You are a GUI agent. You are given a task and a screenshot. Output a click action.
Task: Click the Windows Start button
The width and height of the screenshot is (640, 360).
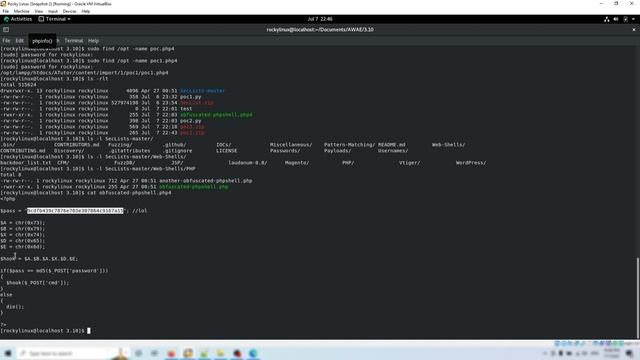click(x=8, y=353)
